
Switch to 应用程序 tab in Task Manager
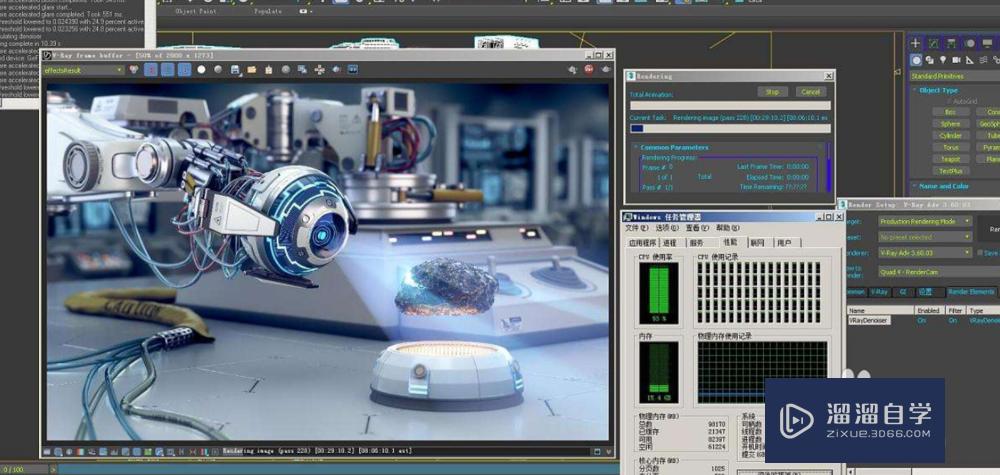click(642, 243)
